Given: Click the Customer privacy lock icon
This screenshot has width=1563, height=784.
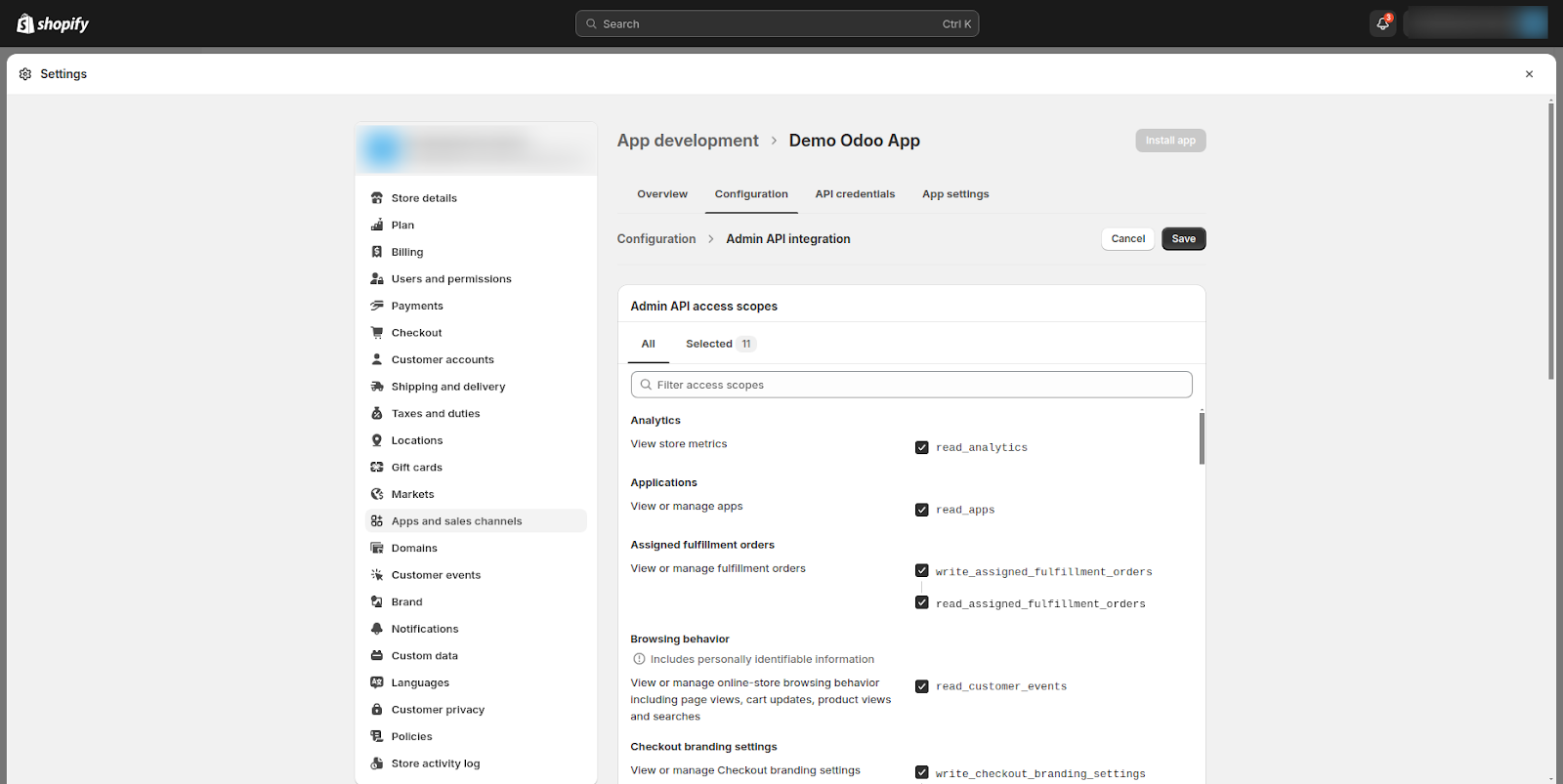Looking at the screenshot, I should (377, 710).
